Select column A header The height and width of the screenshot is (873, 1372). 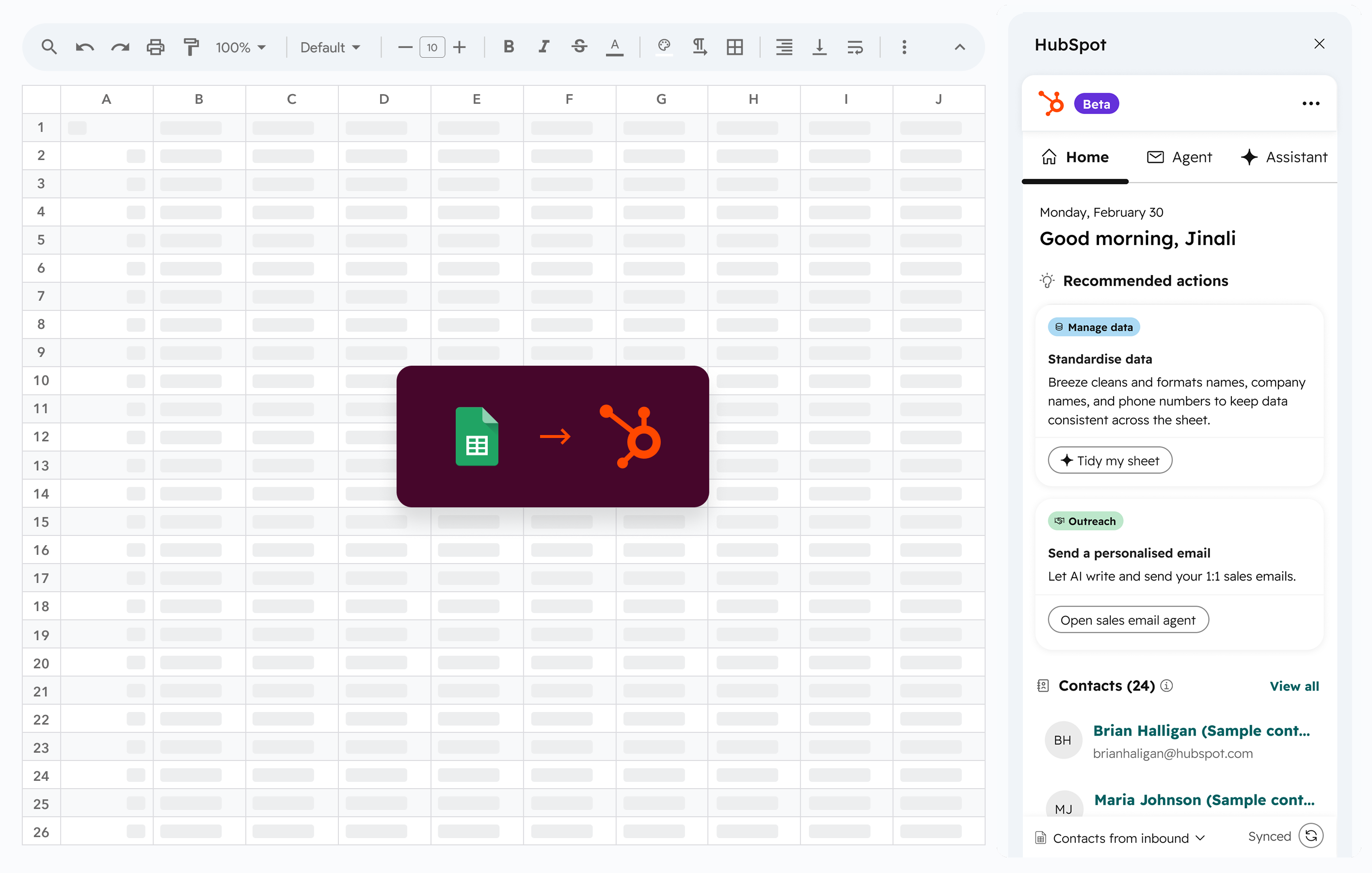(107, 99)
